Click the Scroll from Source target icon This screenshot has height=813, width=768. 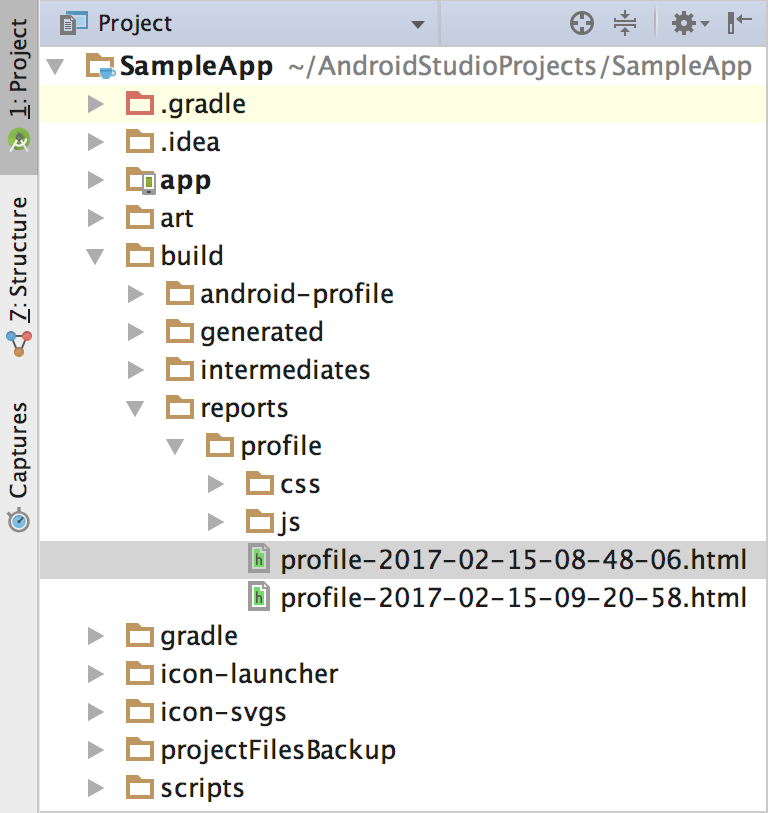pyautogui.click(x=581, y=23)
